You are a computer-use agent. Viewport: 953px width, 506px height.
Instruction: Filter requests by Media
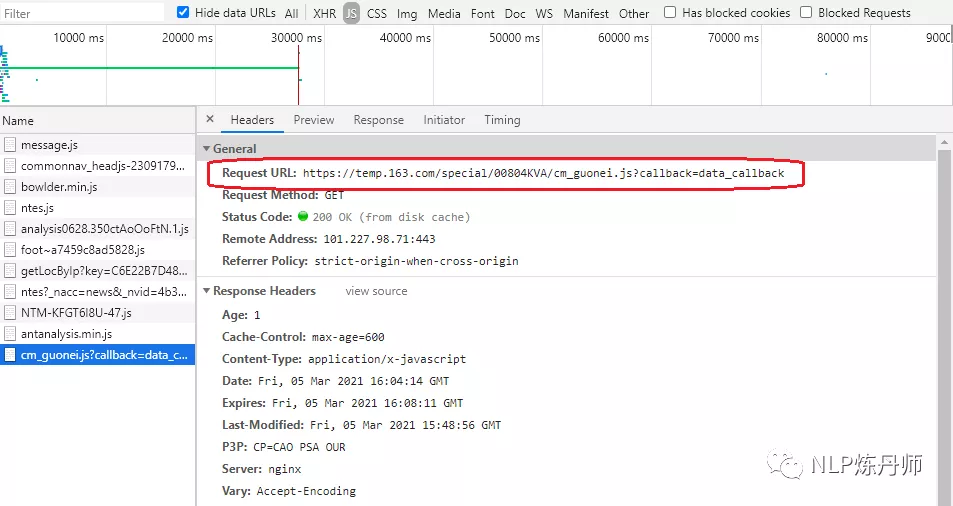444,13
